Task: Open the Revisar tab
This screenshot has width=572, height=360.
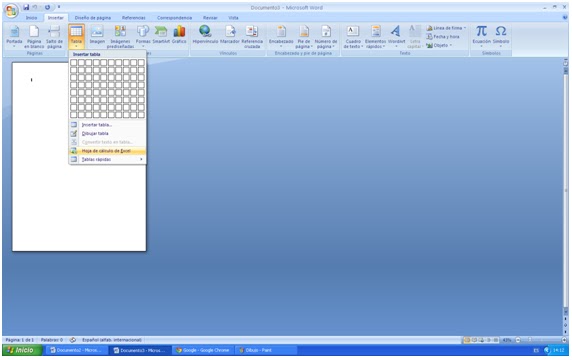Action: pos(210,18)
